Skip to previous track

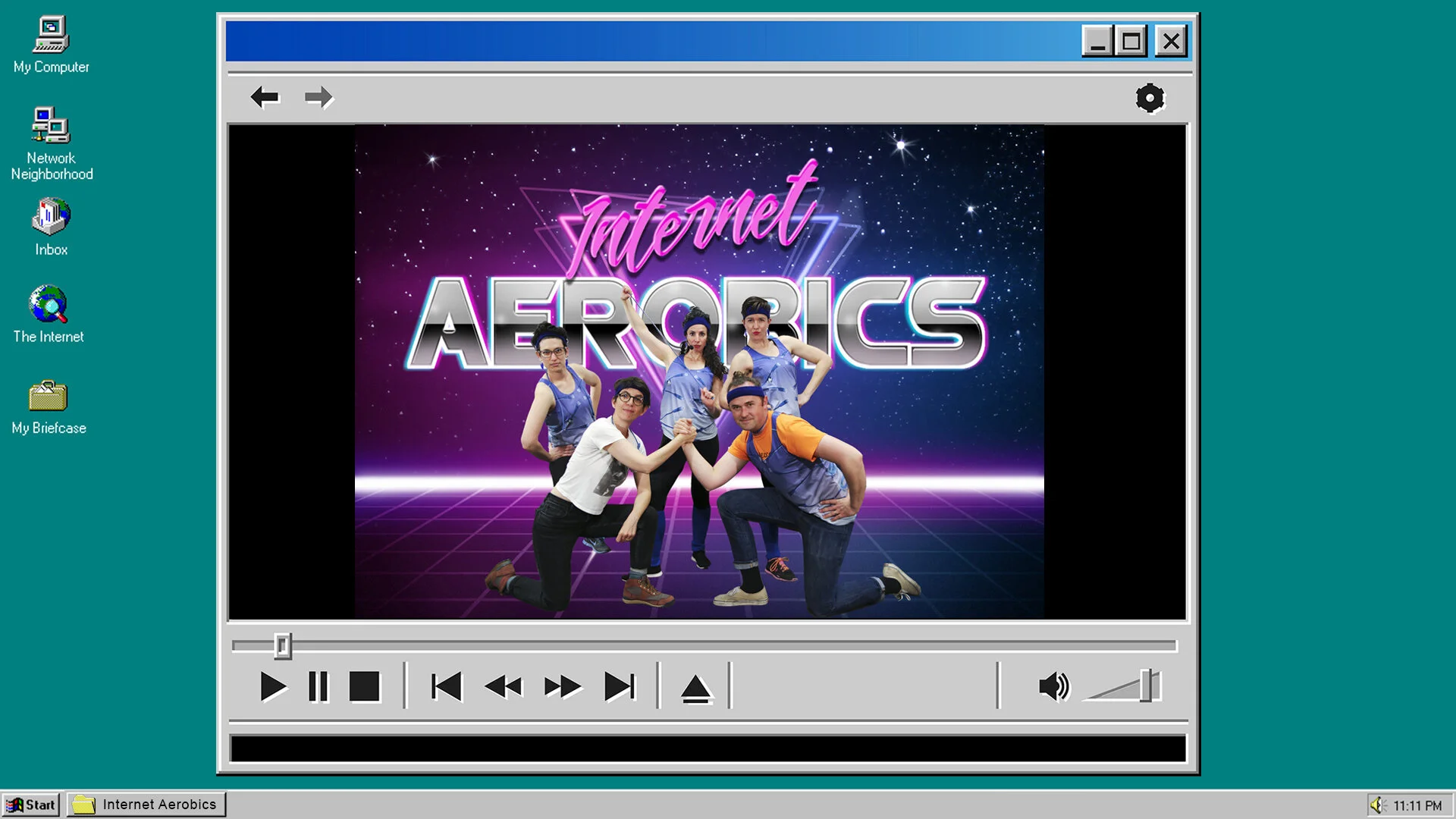click(447, 687)
